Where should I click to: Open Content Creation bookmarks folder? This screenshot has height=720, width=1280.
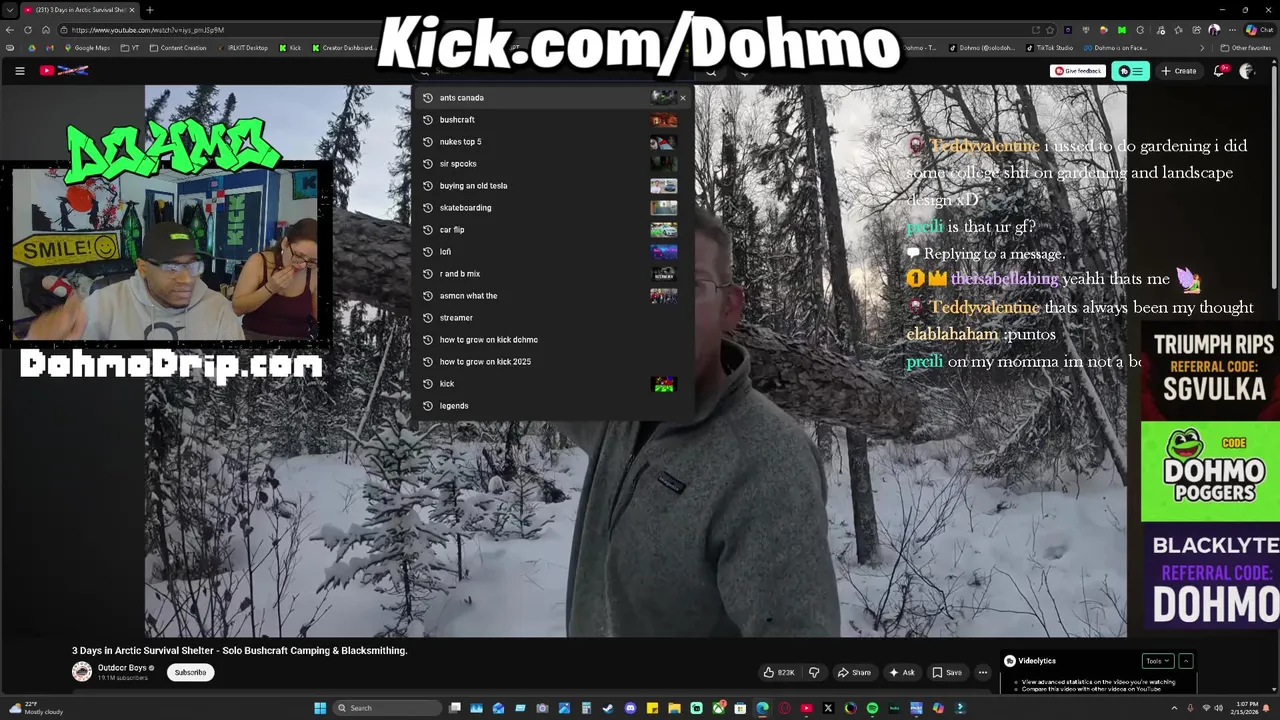(x=178, y=48)
